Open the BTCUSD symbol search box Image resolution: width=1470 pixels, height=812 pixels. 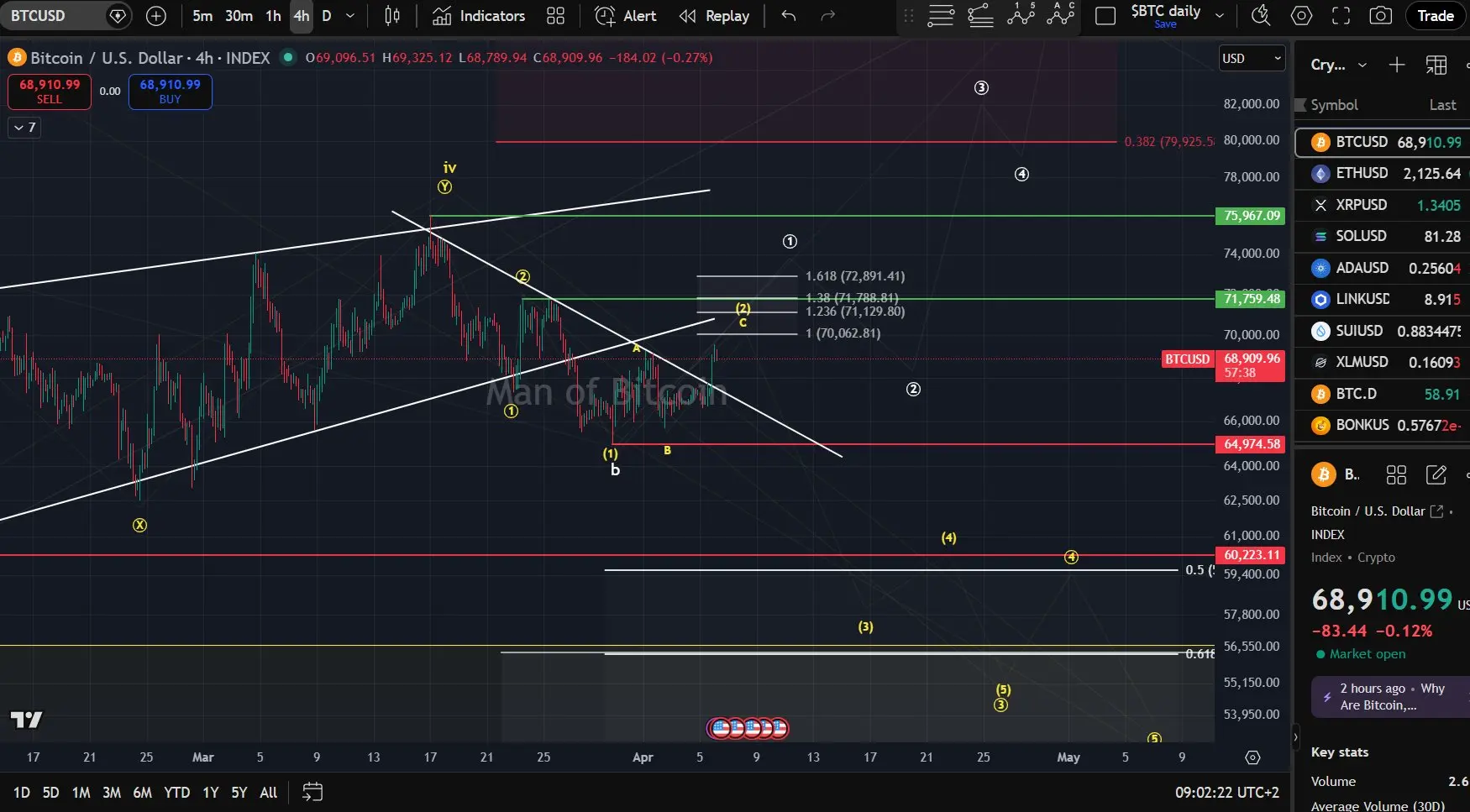click(67, 16)
